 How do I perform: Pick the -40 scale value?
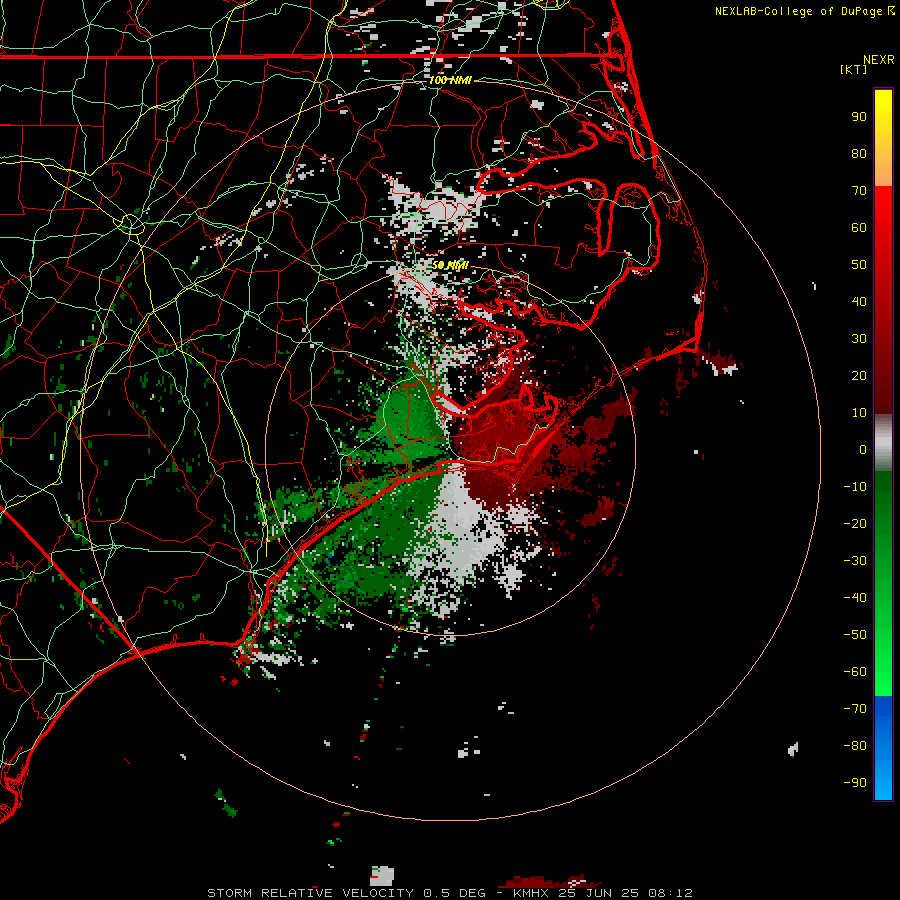pyautogui.click(x=855, y=598)
